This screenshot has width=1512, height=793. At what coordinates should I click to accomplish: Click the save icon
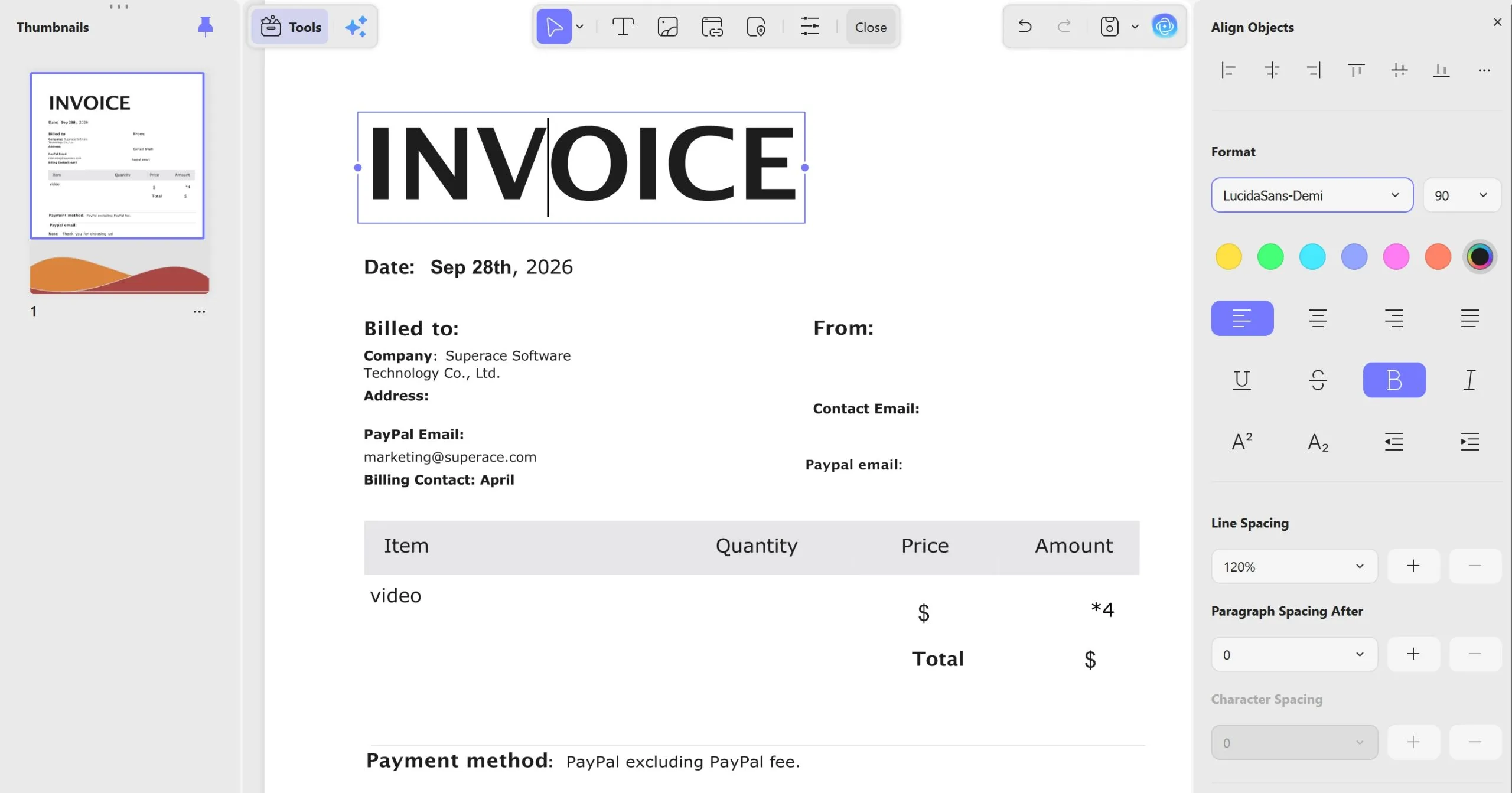pyautogui.click(x=1109, y=27)
